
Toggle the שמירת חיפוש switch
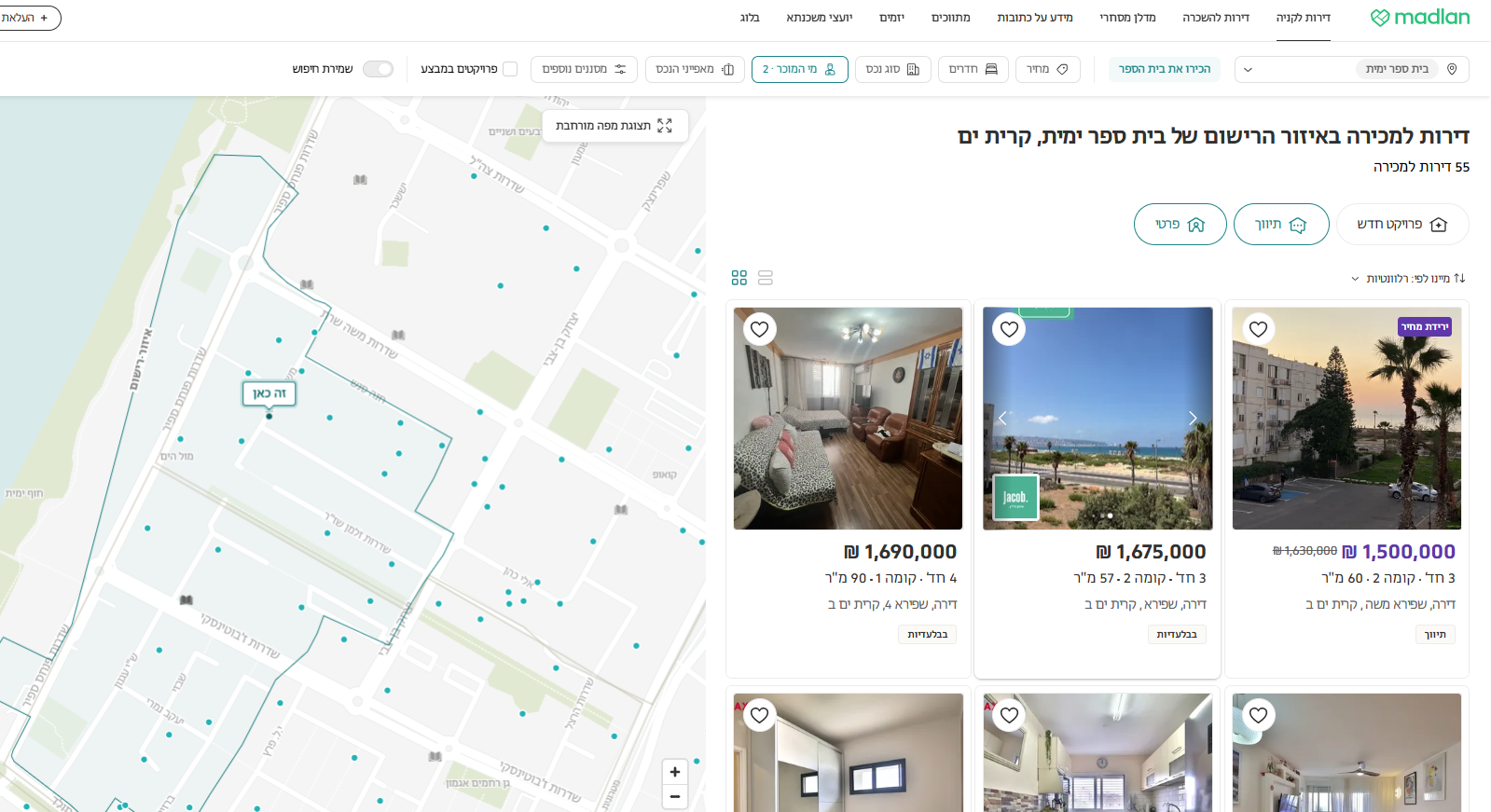378,69
